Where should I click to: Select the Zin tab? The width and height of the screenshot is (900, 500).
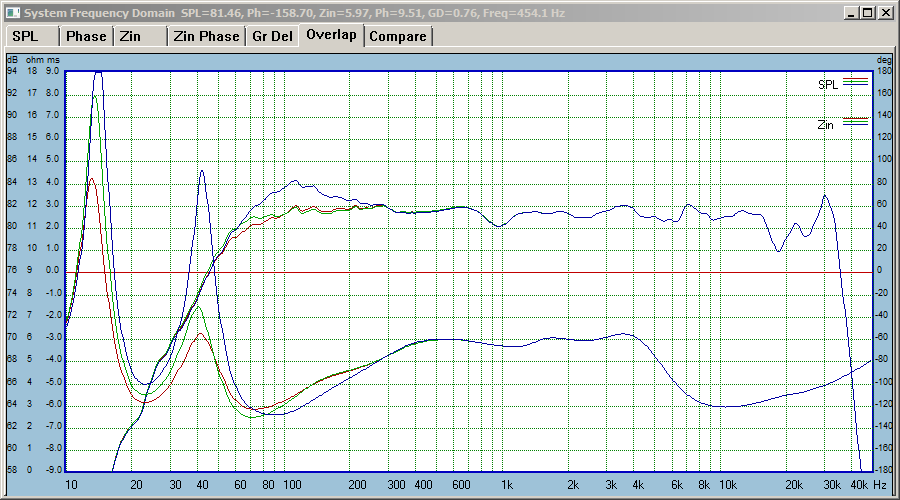pos(140,36)
